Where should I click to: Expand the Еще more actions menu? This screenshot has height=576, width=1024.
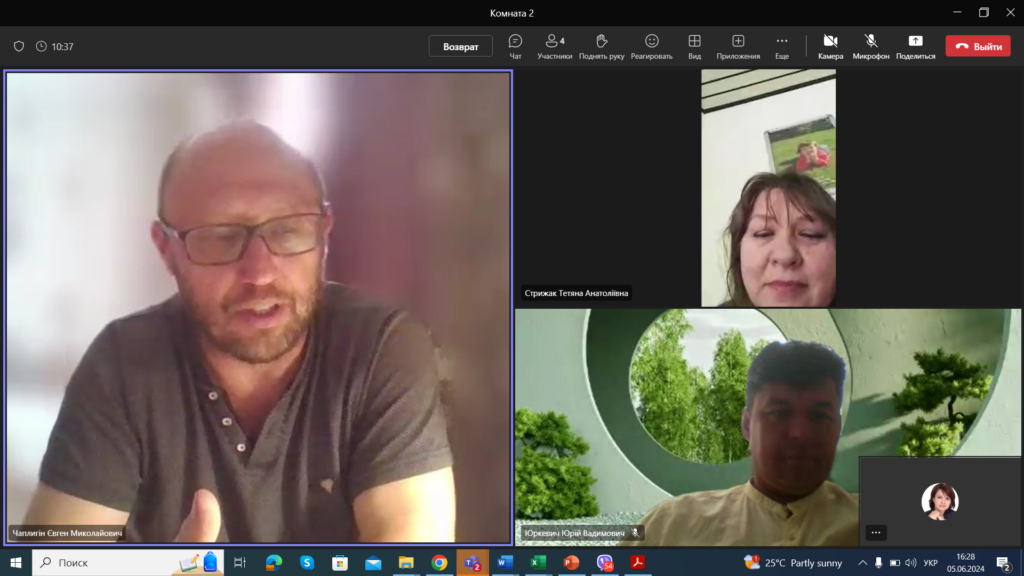pos(781,46)
